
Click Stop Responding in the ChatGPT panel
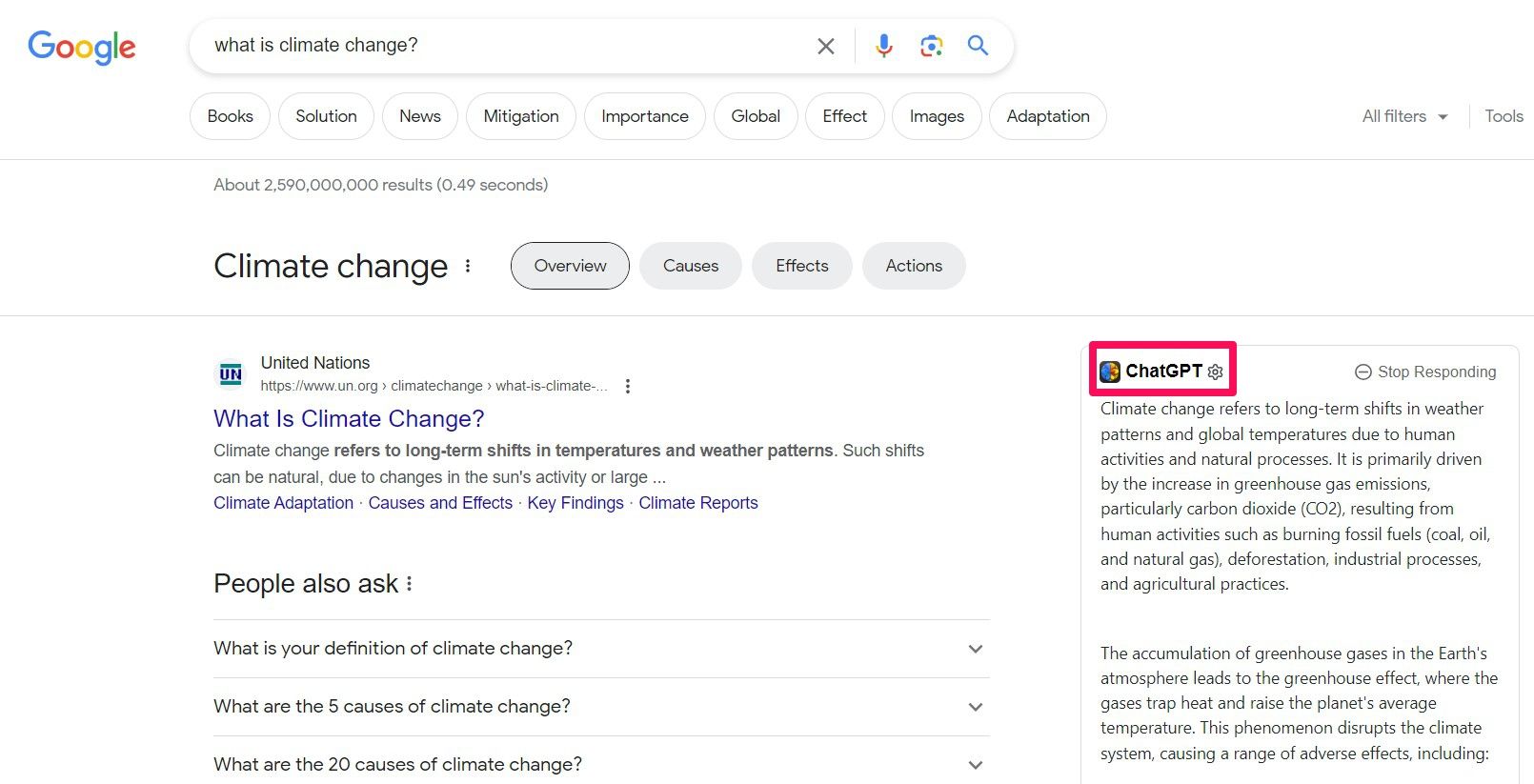(1424, 372)
